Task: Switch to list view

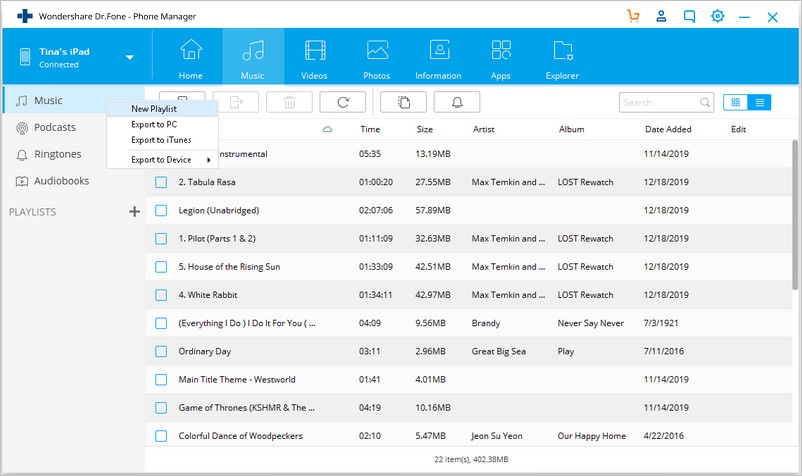Action: 760,103
